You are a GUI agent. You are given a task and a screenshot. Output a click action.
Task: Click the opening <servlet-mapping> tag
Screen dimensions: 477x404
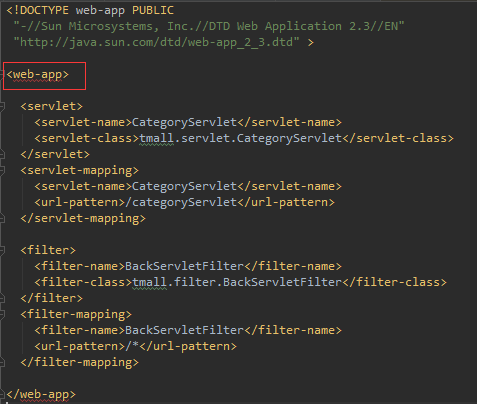79,170
